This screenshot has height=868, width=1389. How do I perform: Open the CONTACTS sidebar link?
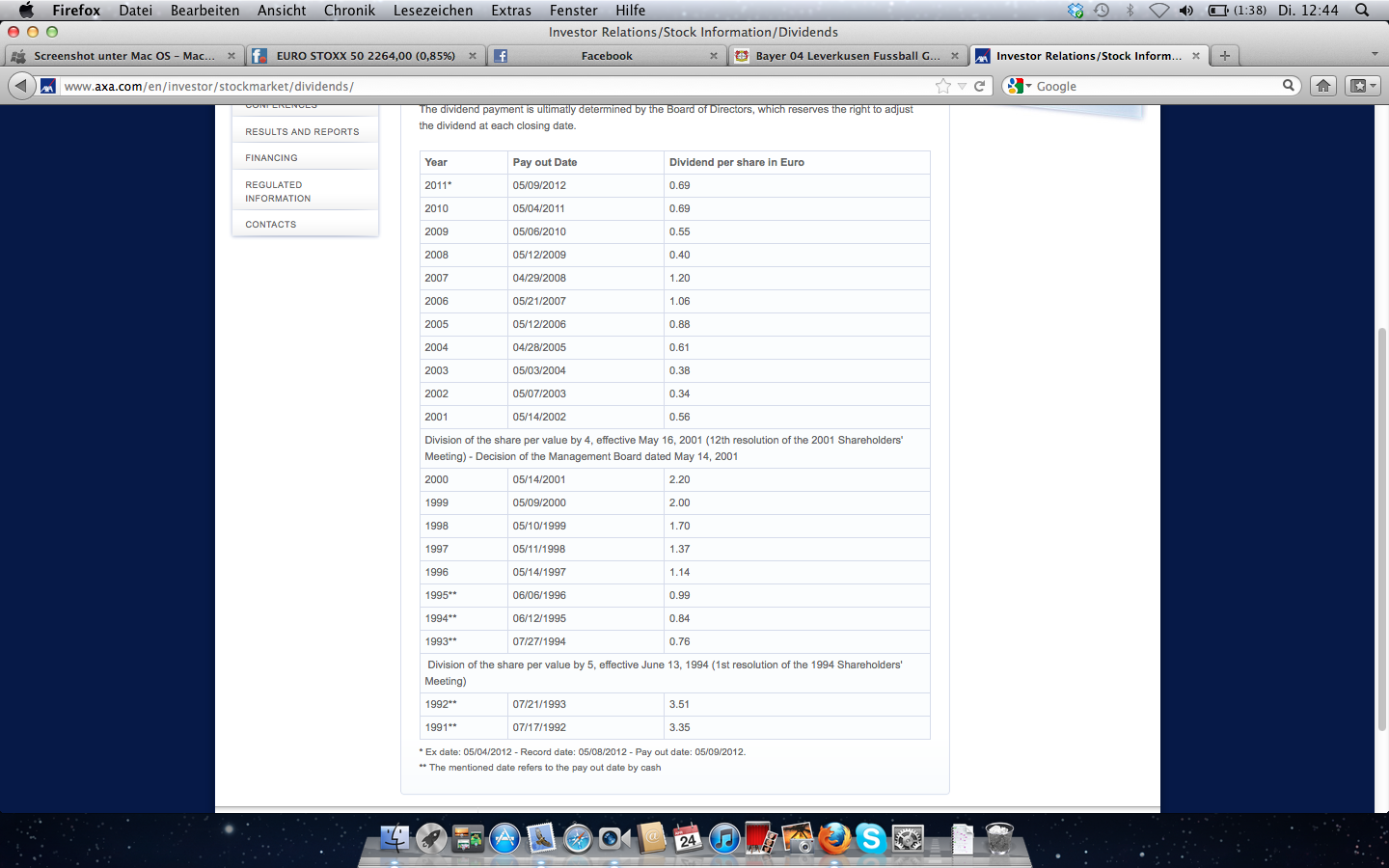point(270,224)
